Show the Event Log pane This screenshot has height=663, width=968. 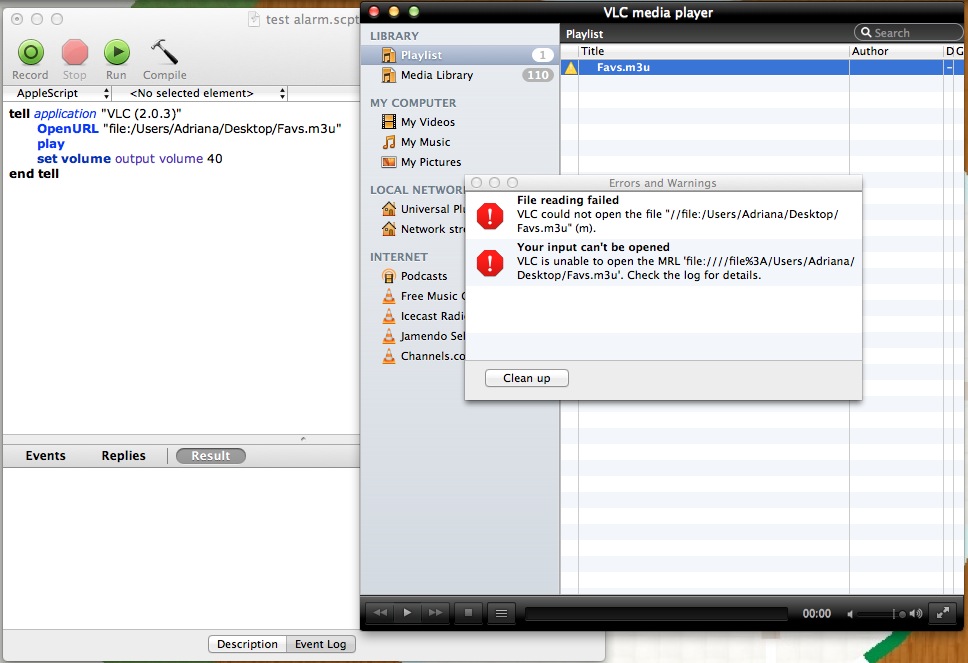tap(320, 644)
